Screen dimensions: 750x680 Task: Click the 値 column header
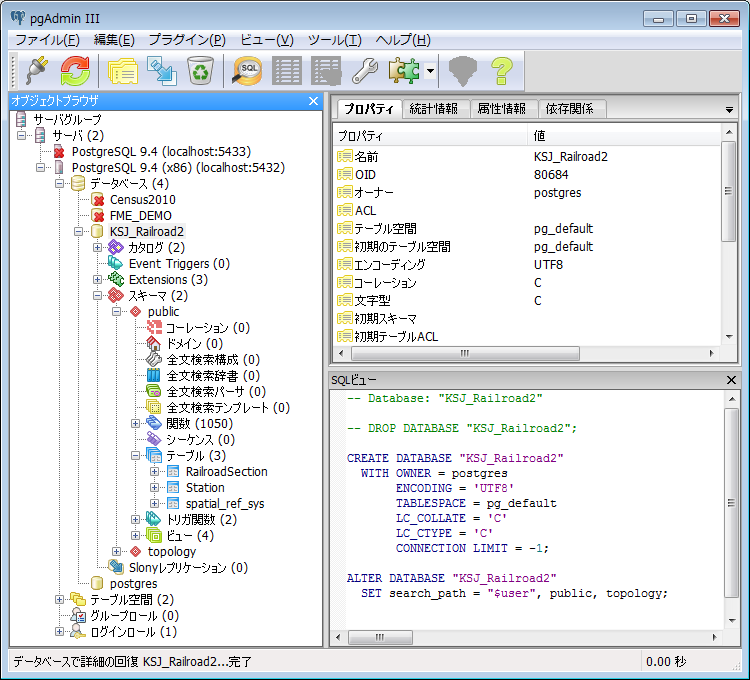[624, 136]
